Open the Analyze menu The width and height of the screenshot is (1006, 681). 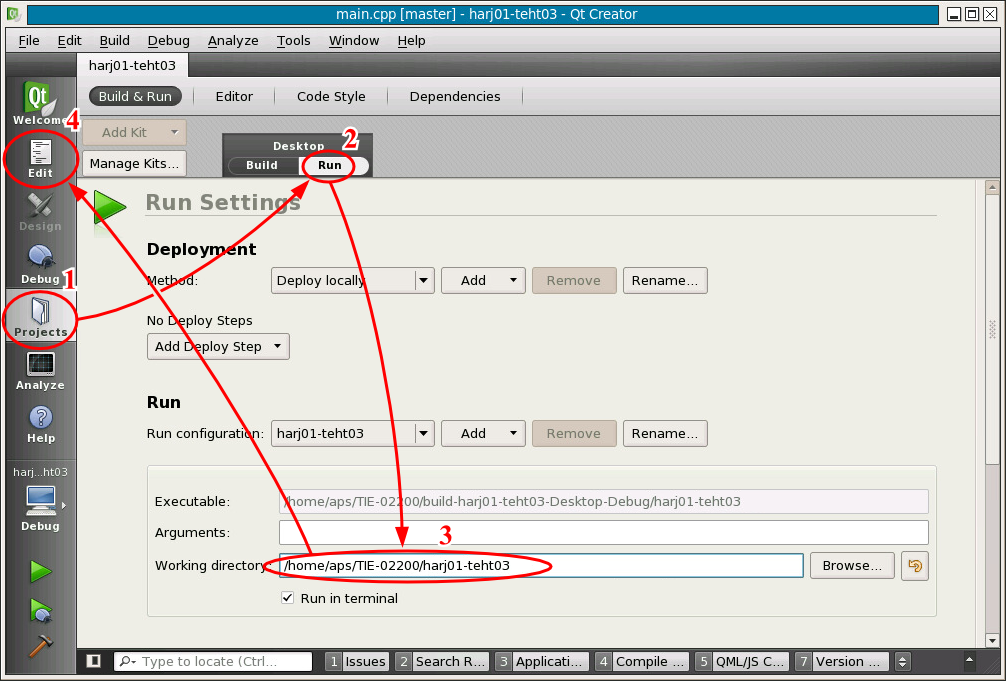point(233,41)
